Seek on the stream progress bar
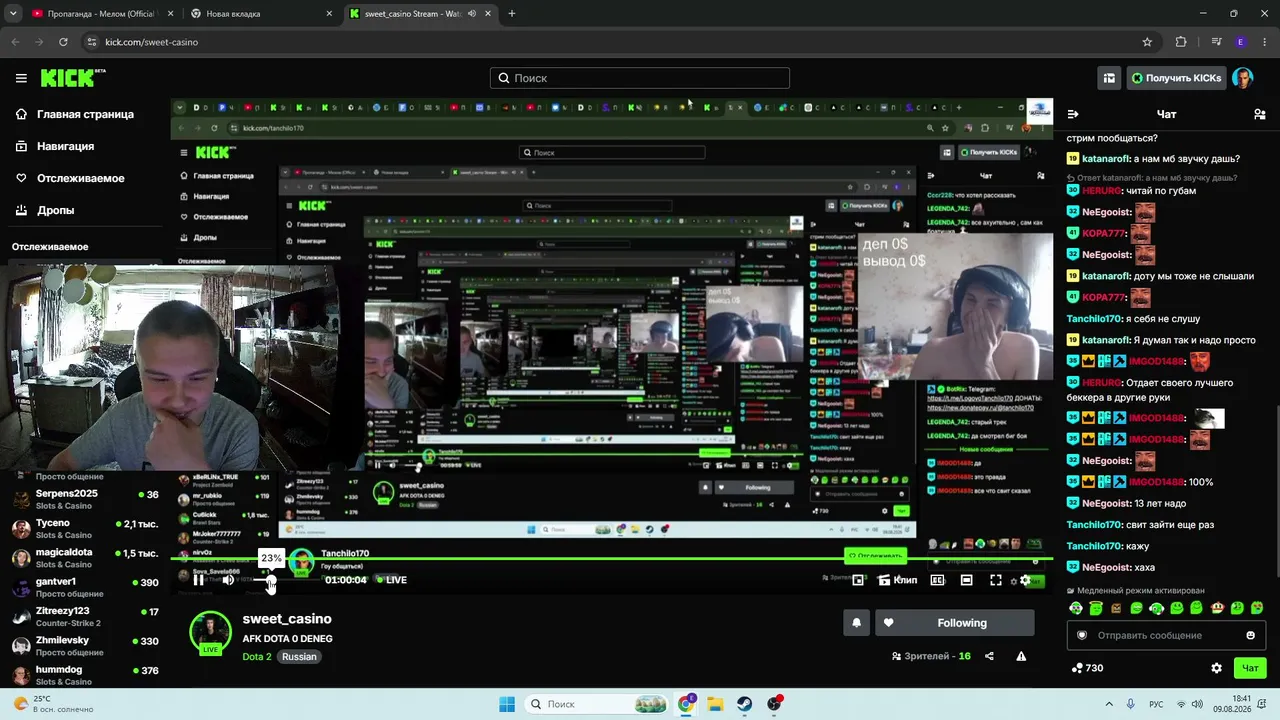The height and width of the screenshot is (720, 1280). [x=610, y=560]
